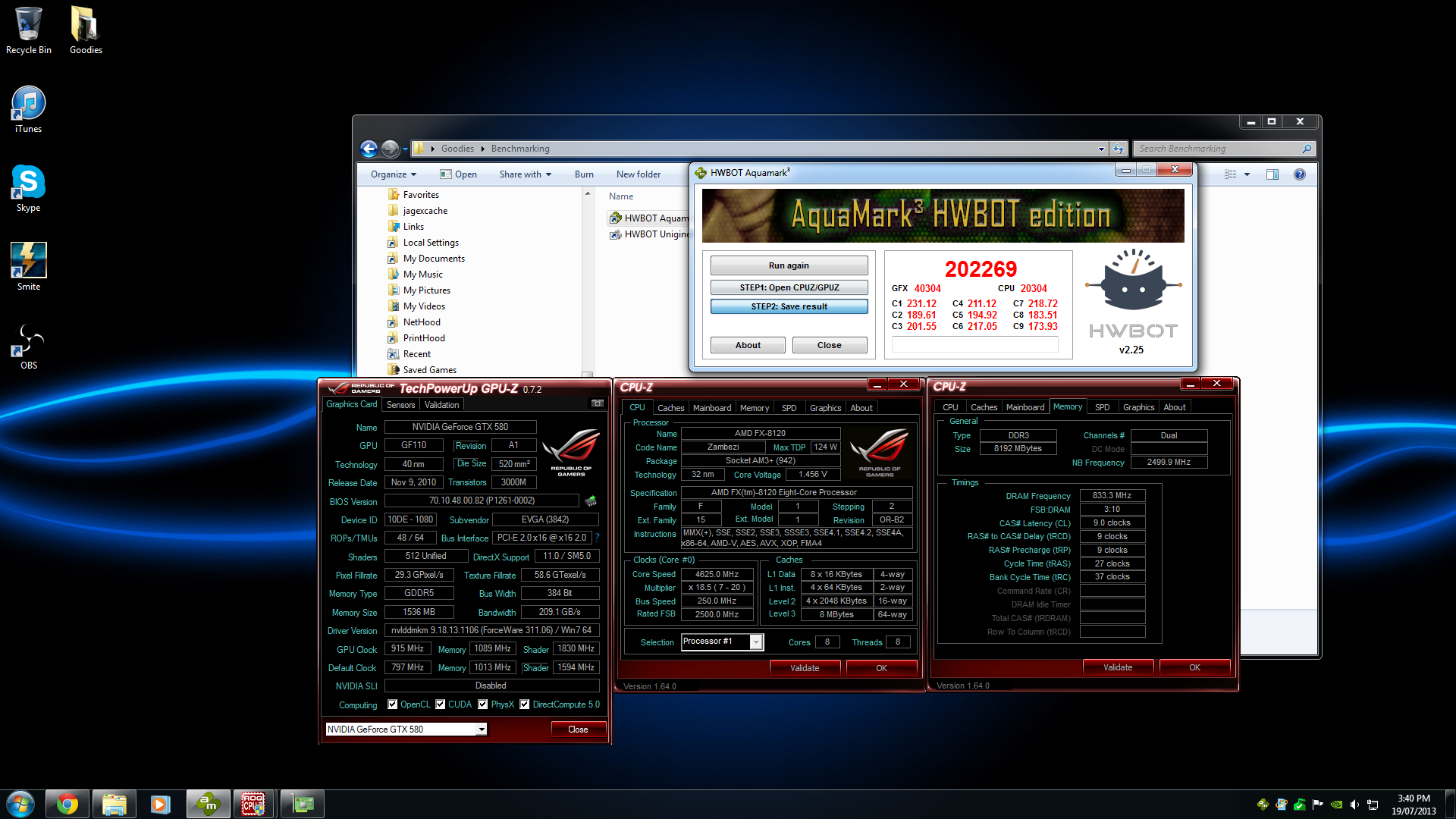Toggle the OpenCL checkbox in GPU-Z
This screenshot has height=819, width=1456.
(392, 704)
